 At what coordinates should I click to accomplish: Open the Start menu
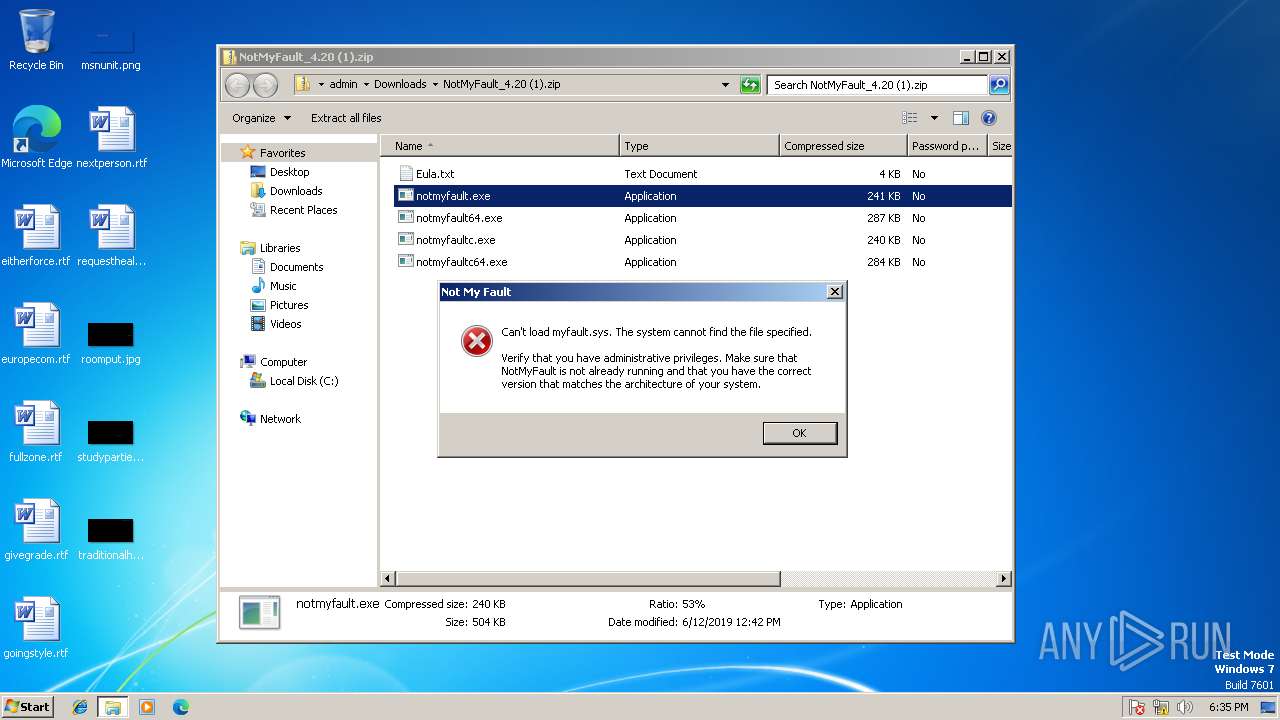click(x=27, y=706)
